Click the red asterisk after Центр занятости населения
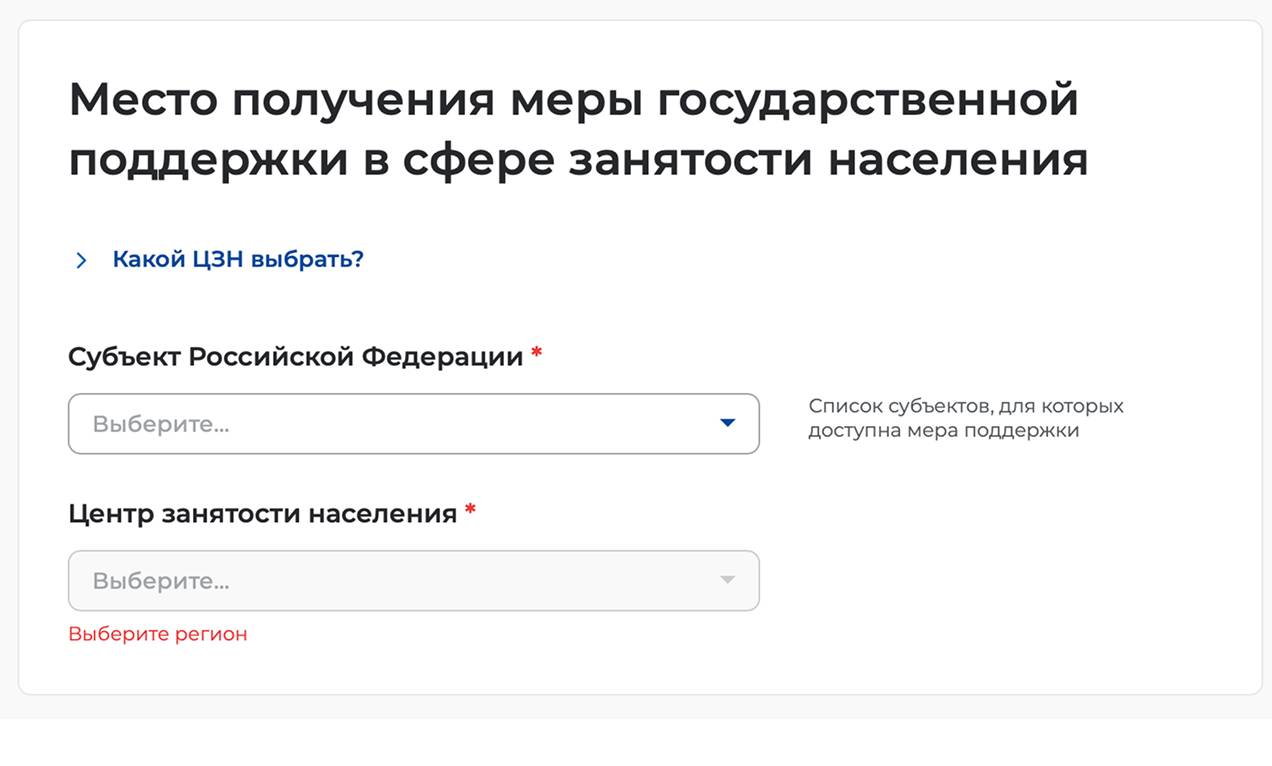 coord(470,511)
